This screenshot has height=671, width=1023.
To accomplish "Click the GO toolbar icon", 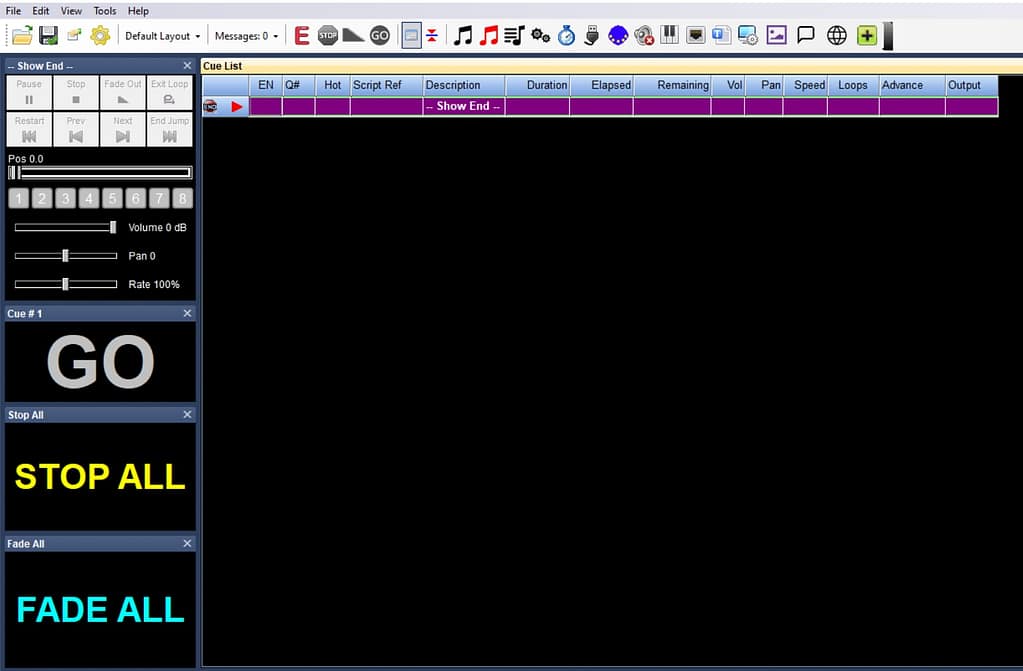I will 380,35.
